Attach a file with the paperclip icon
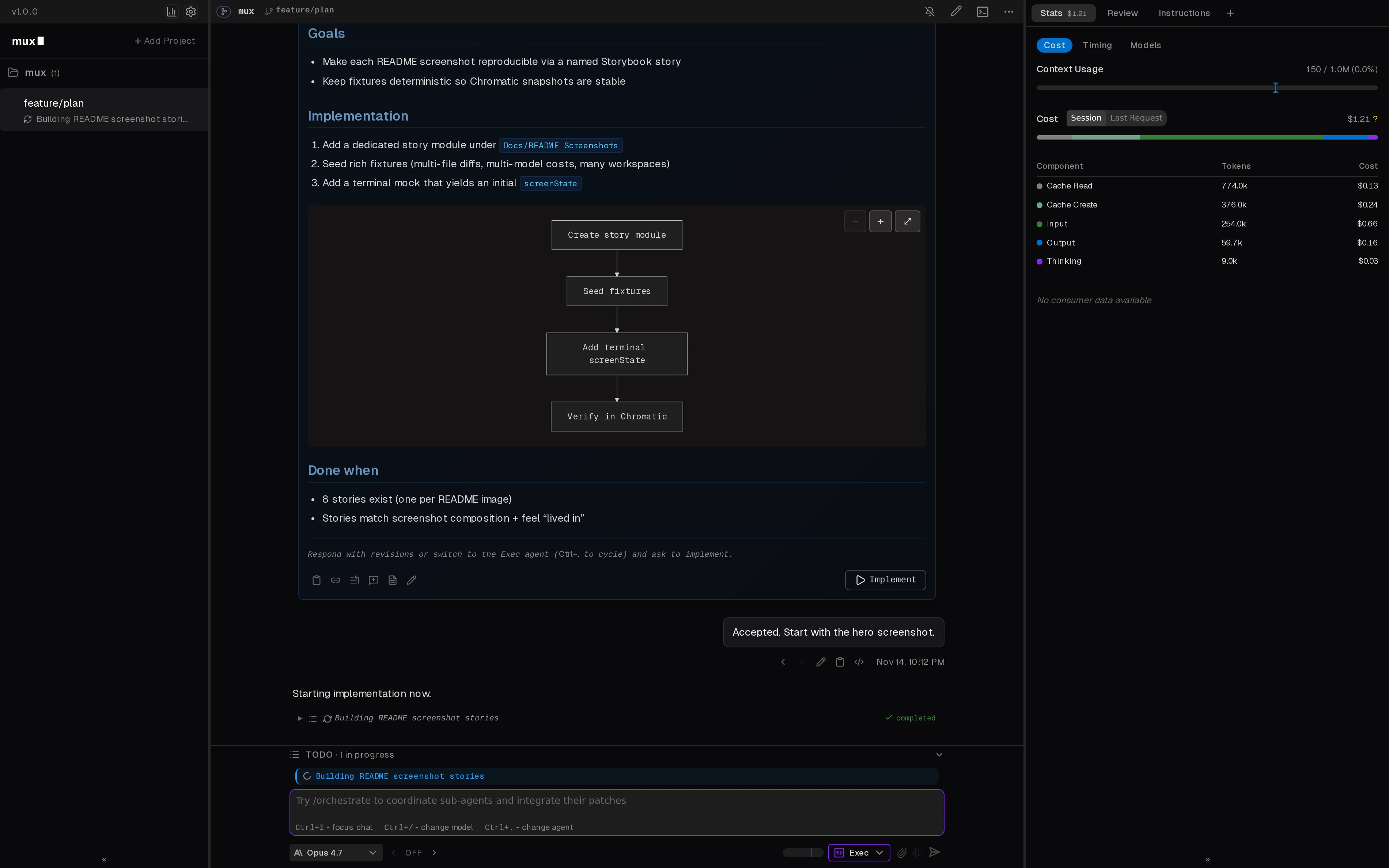 [x=902, y=853]
